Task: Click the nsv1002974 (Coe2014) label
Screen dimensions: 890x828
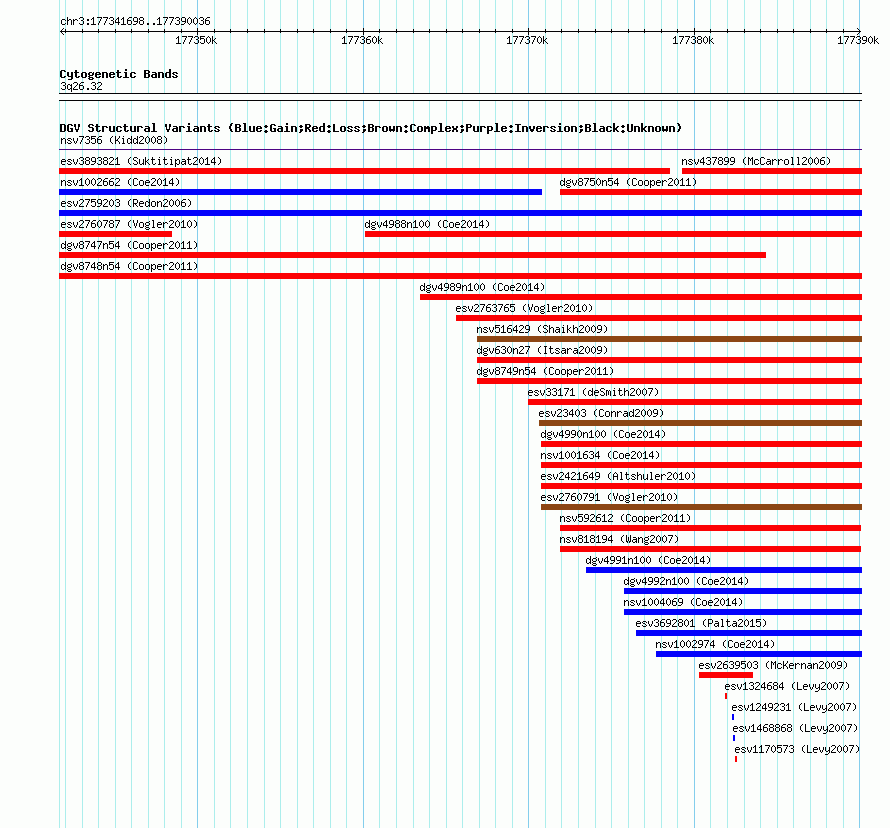Action: coord(715,644)
